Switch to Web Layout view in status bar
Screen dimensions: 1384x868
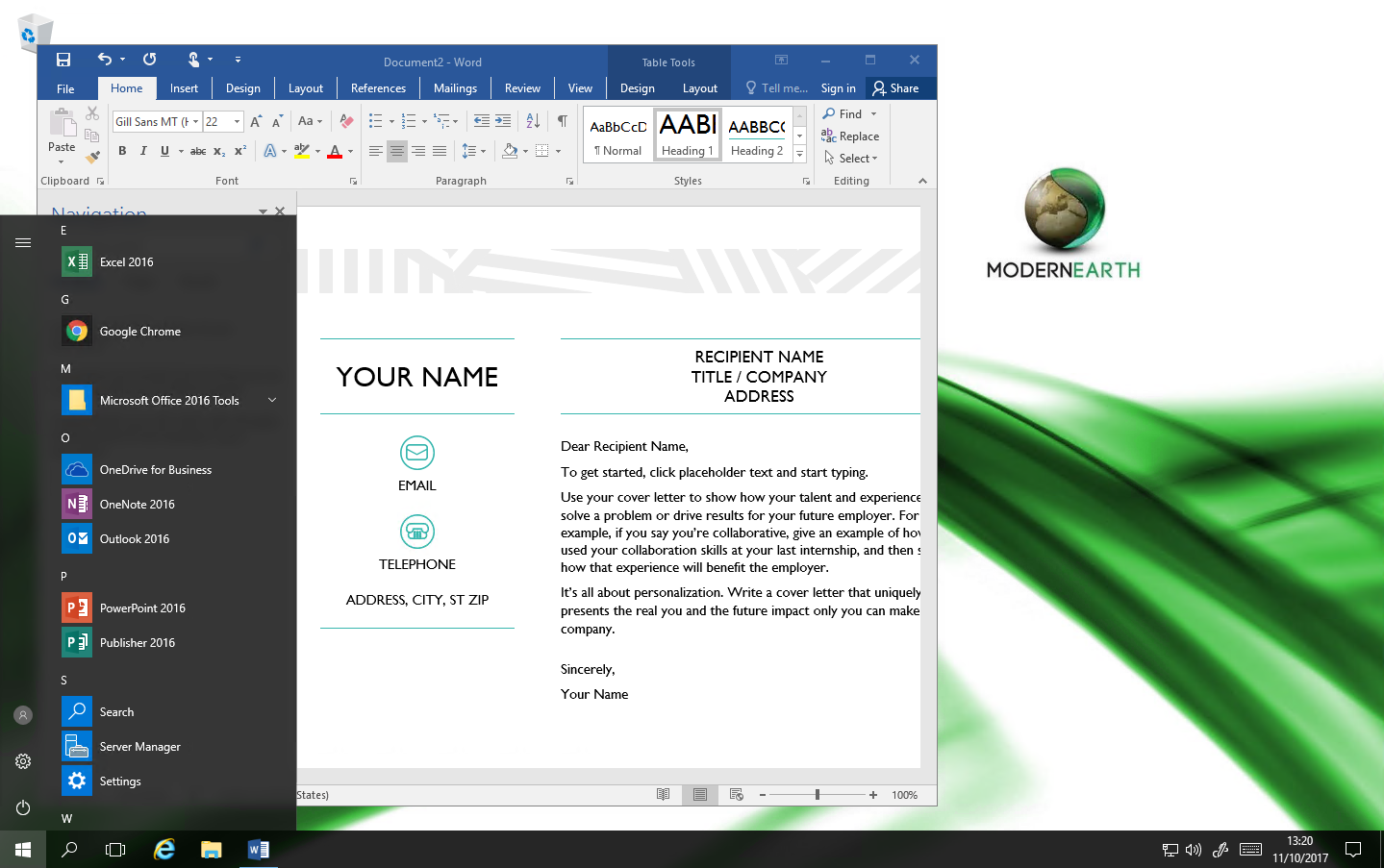click(x=737, y=795)
